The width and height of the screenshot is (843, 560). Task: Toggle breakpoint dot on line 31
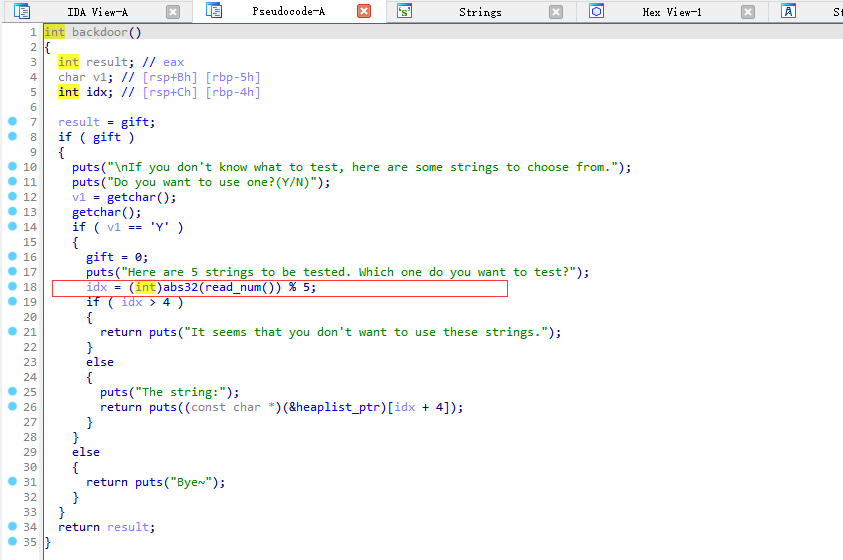click(12, 482)
